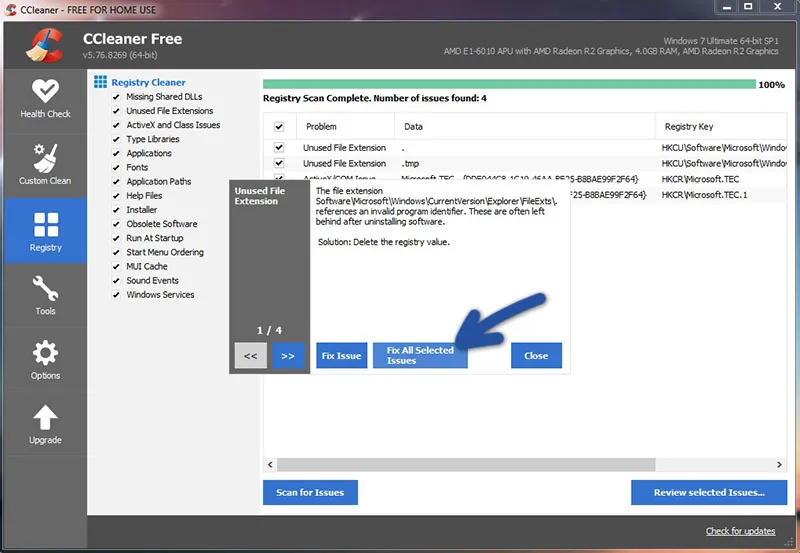Image resolution: width=800 pixels, height=553 pixels.
Task: Toggle Installer checkbox
Action: pos(116,210)
